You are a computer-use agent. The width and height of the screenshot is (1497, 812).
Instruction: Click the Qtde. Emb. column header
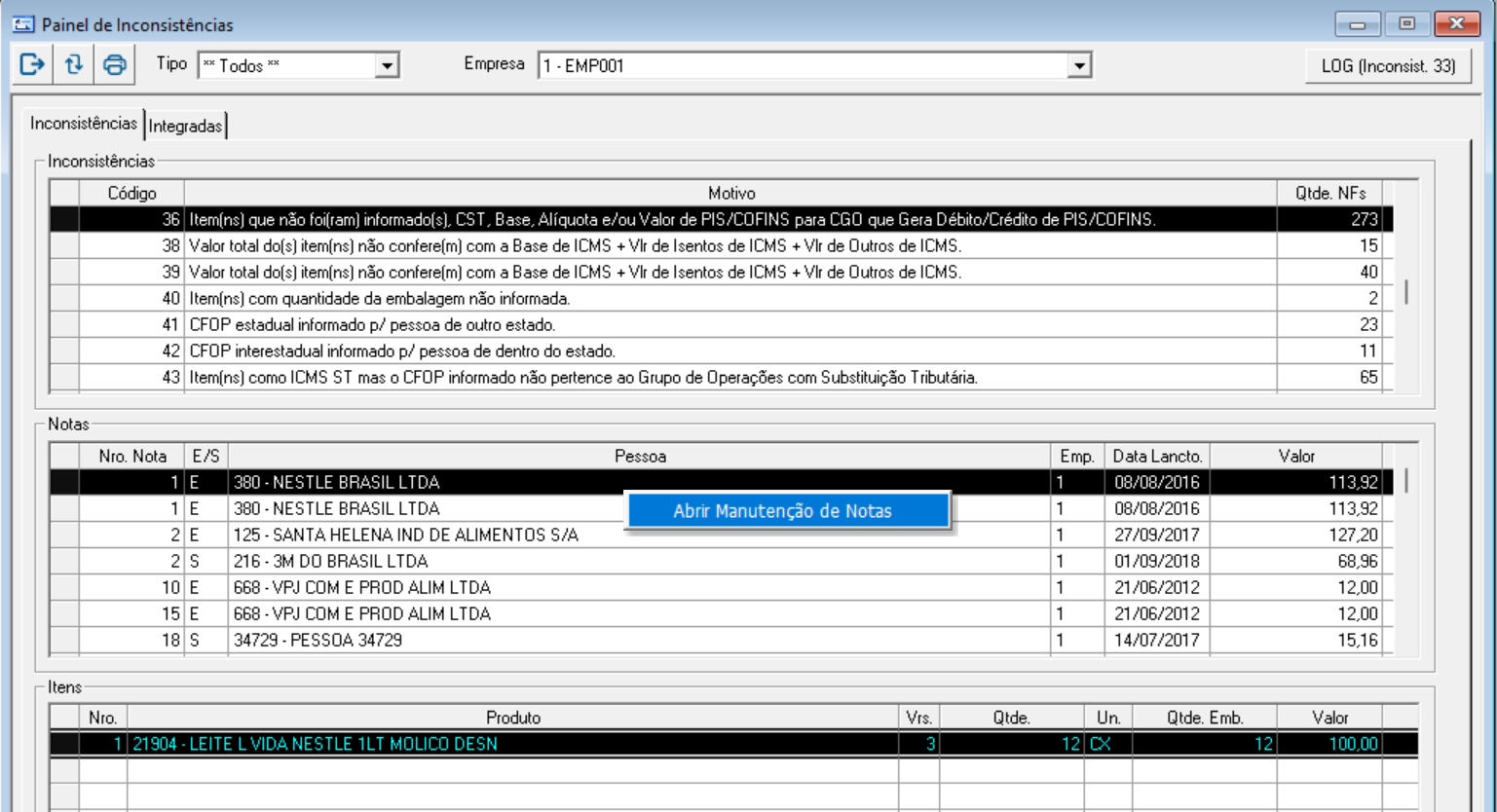(x=1205, y=718)
